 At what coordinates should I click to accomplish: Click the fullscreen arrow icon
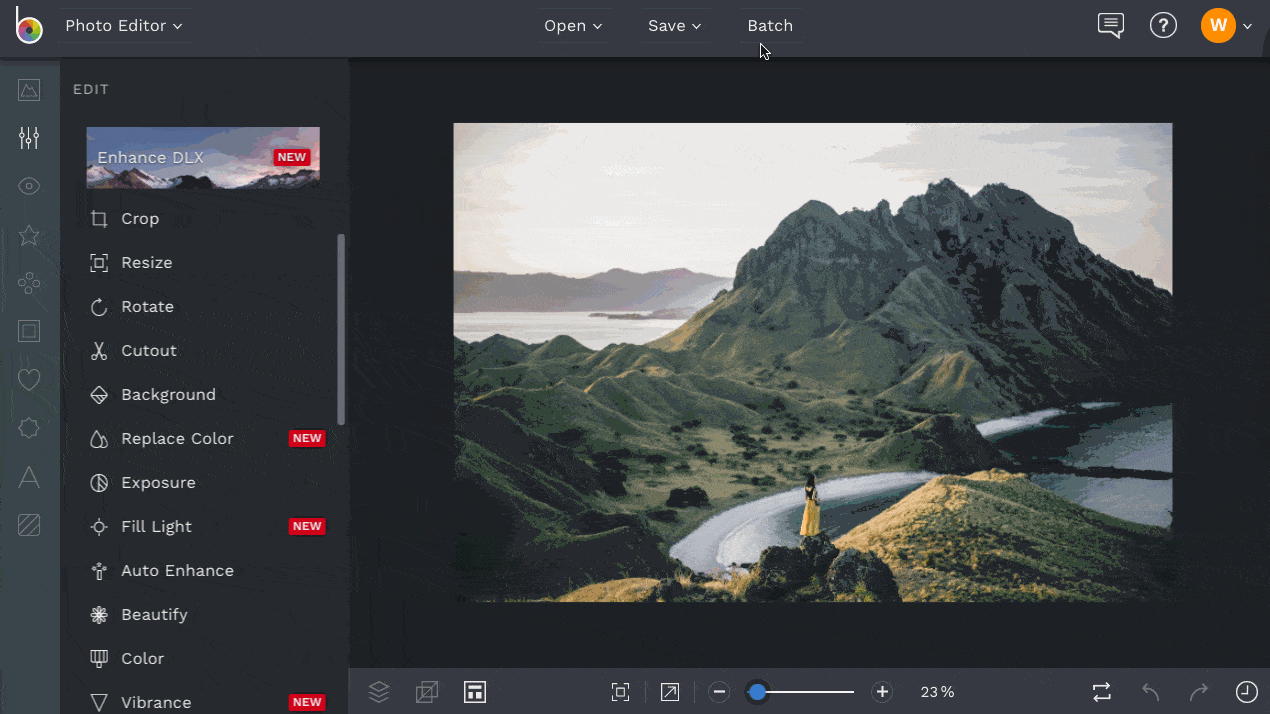click(670, 692)
